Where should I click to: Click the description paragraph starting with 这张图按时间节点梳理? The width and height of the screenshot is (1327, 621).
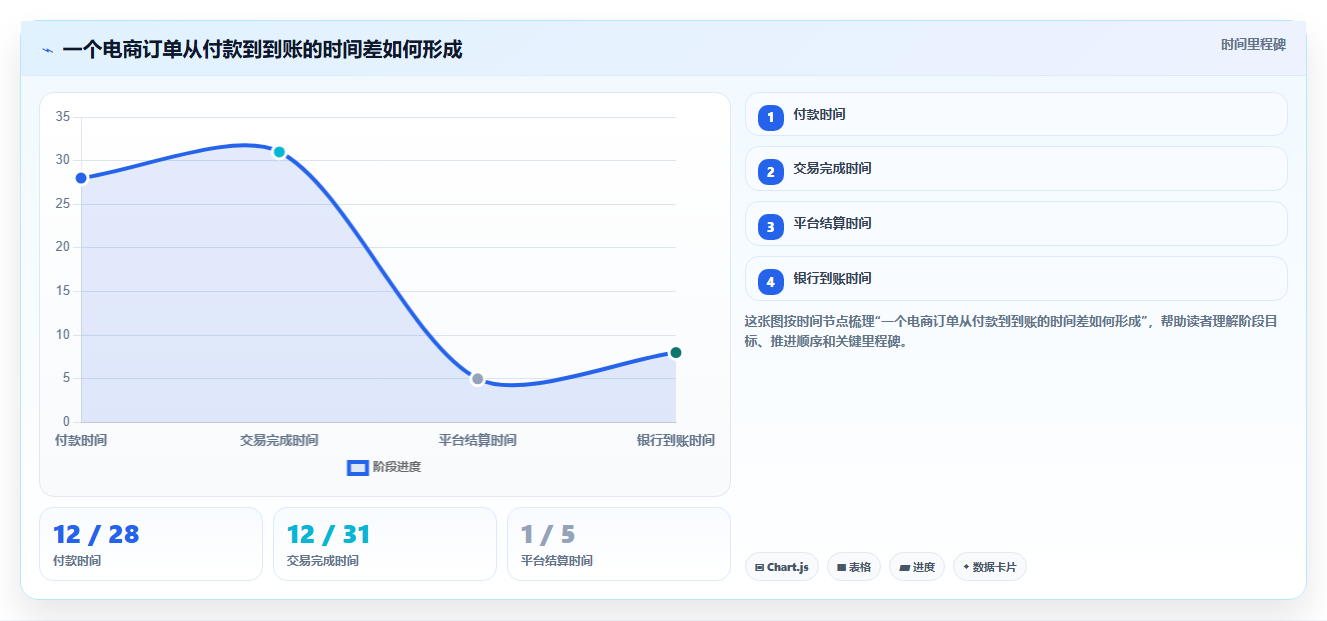1010,331
